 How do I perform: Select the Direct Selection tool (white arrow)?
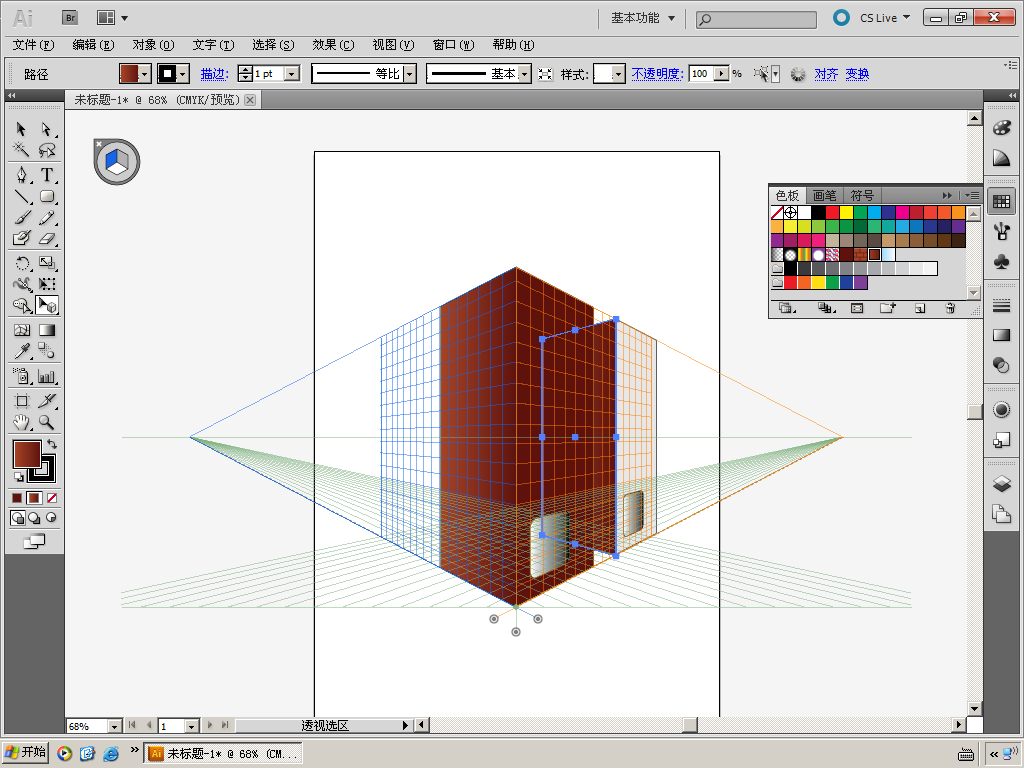coord(46,129)
